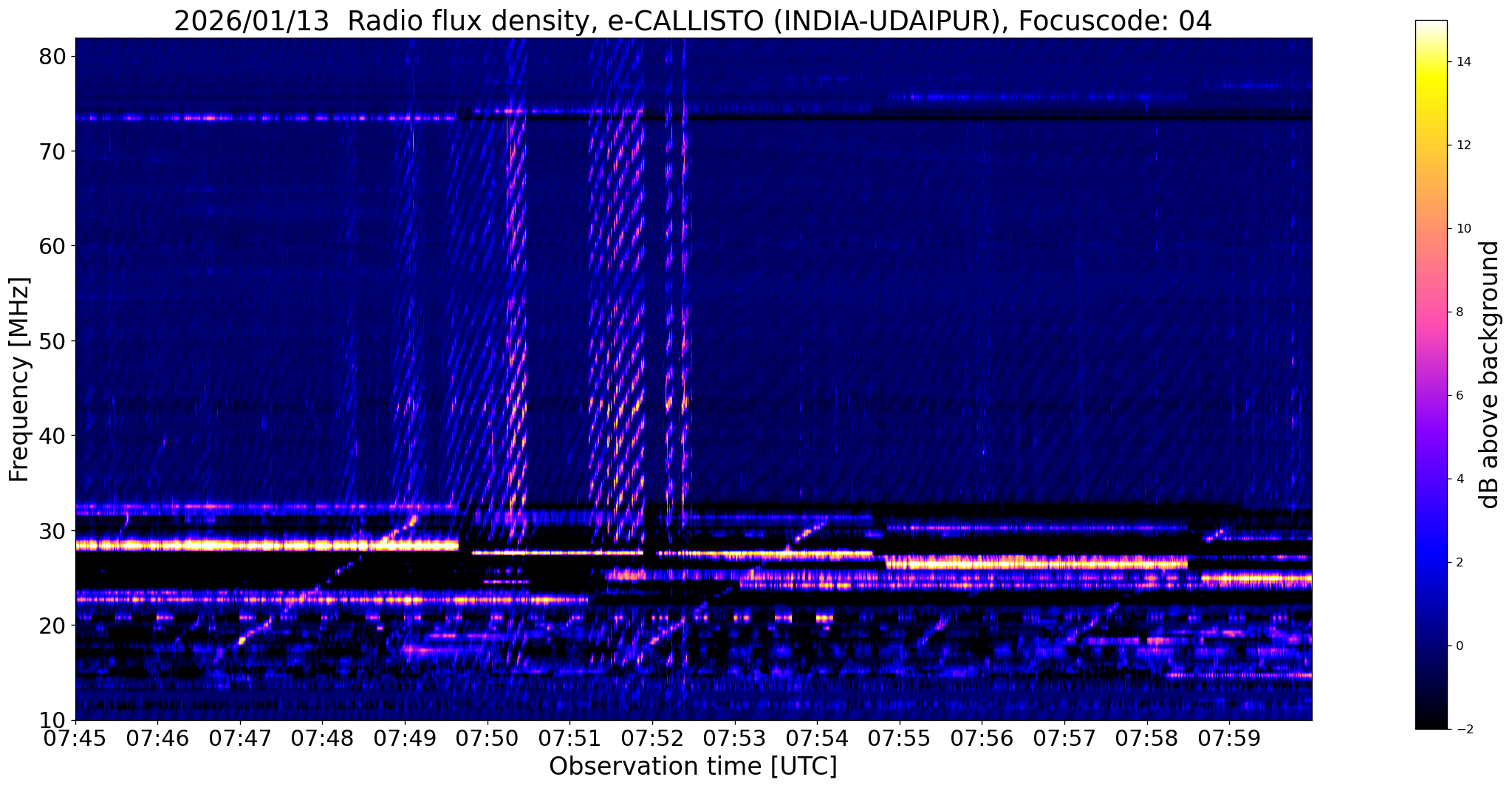Click the 'Frequency [MHz]' y-axis label
The height and width of the screenshot is (788, 1512).
[x=19, y=379]
